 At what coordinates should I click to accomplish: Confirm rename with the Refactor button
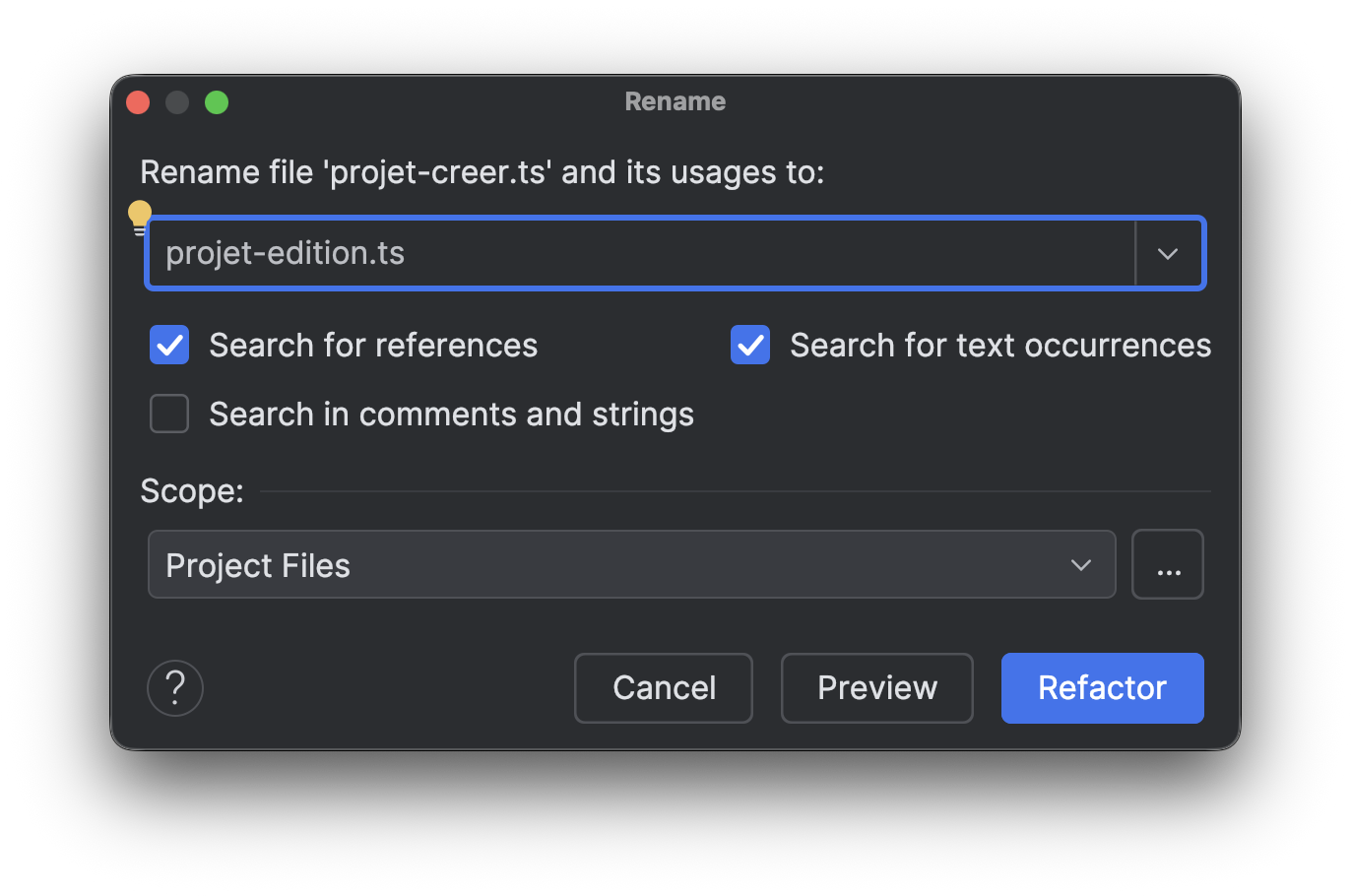click(x=1102, y=688)
